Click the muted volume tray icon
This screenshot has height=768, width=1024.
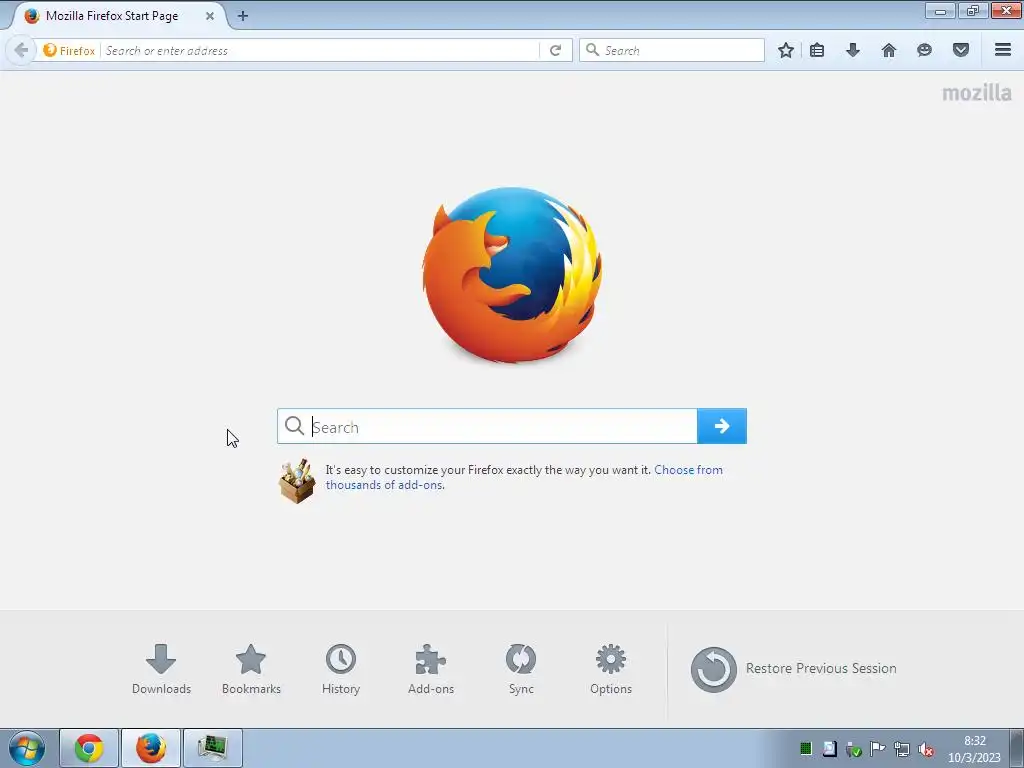tap(925, 749)
